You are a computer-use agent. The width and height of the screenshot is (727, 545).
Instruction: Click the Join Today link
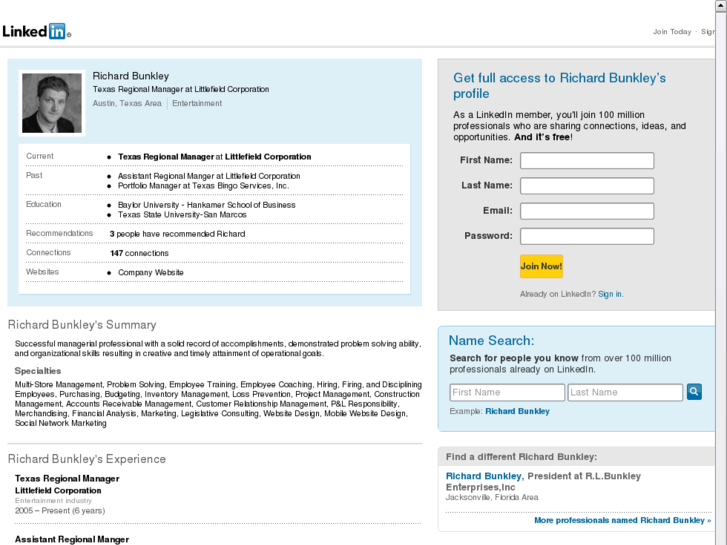pos(672,32)
